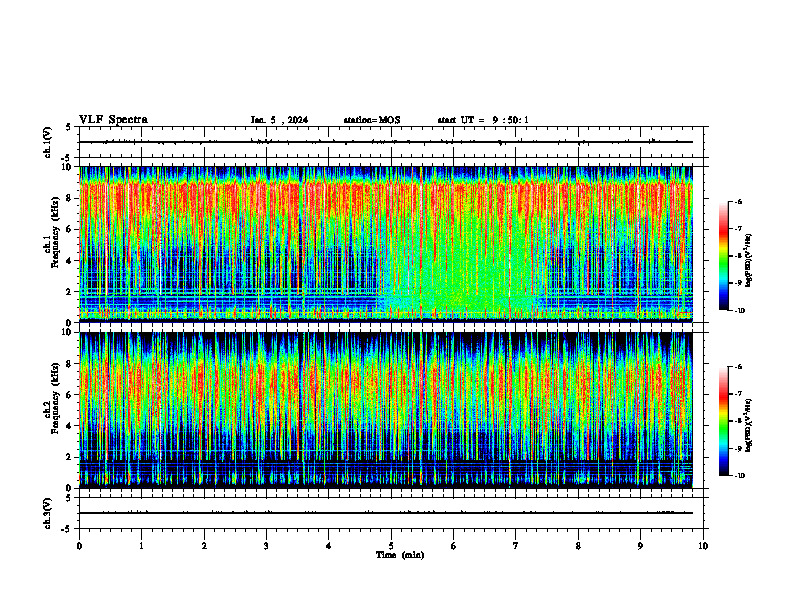This screenshot has height=612, width=792.
Task: Click the ch.3(V) lower tick label '-5'
Action: (67, 529)
